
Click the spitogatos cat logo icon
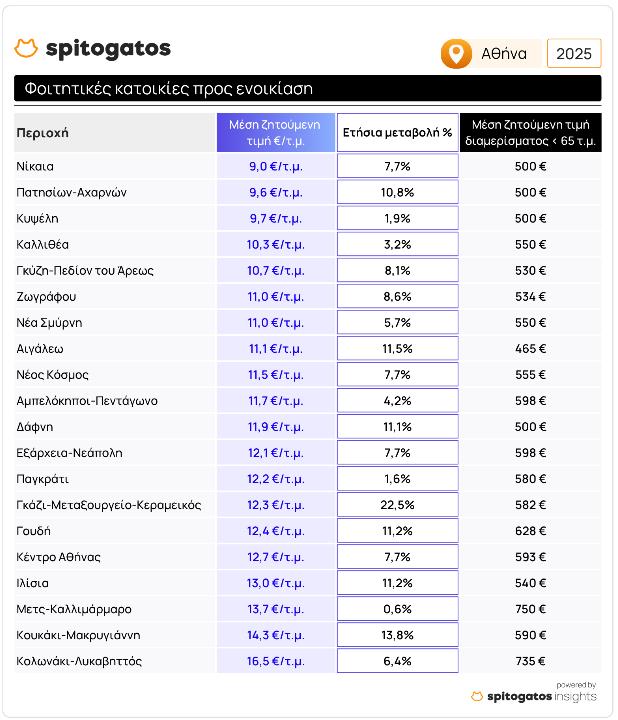[26, 48]
